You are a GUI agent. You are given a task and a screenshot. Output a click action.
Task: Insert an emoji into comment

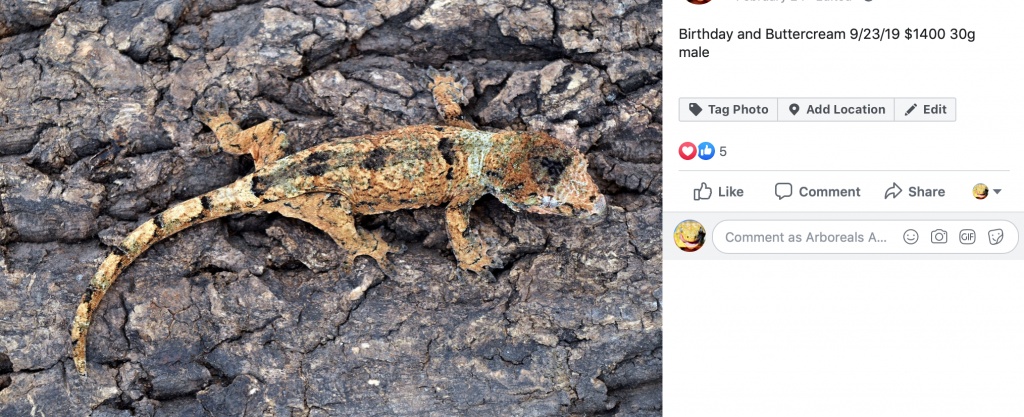click(910, 237)
